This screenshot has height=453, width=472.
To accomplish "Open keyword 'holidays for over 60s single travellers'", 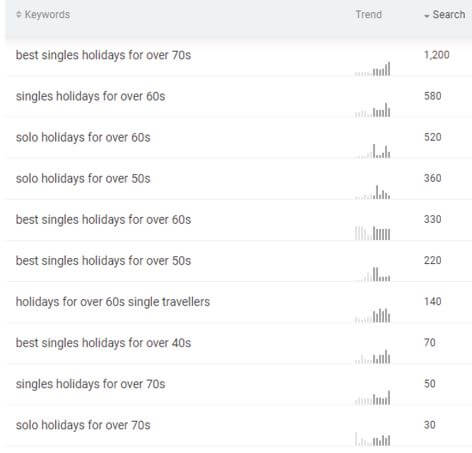I will pos(113,302).
